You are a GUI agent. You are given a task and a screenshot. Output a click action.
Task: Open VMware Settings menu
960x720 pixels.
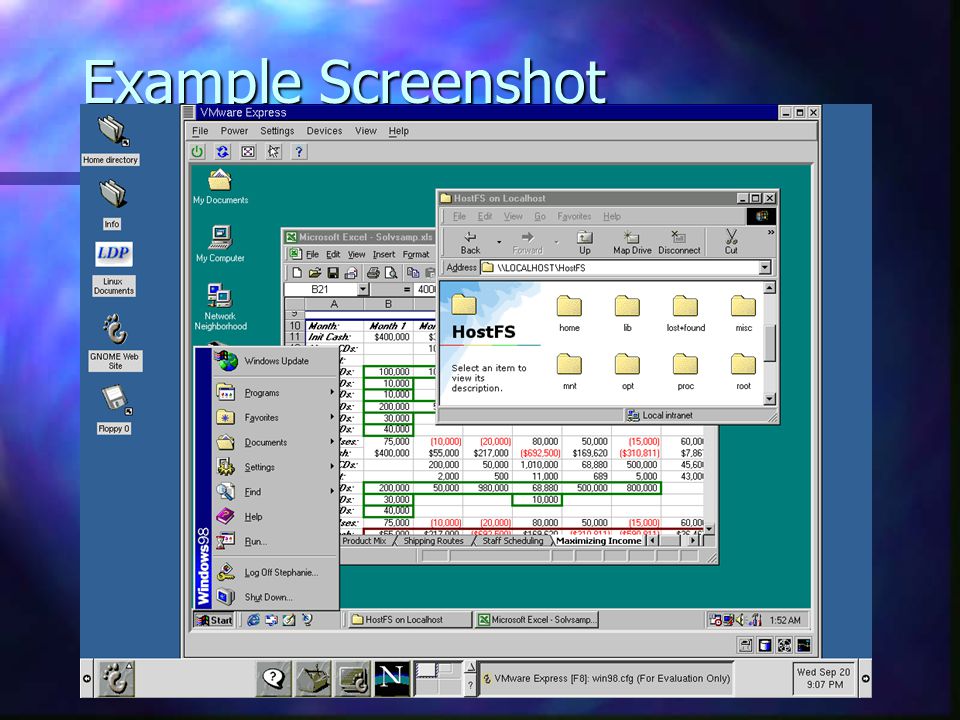277,131
